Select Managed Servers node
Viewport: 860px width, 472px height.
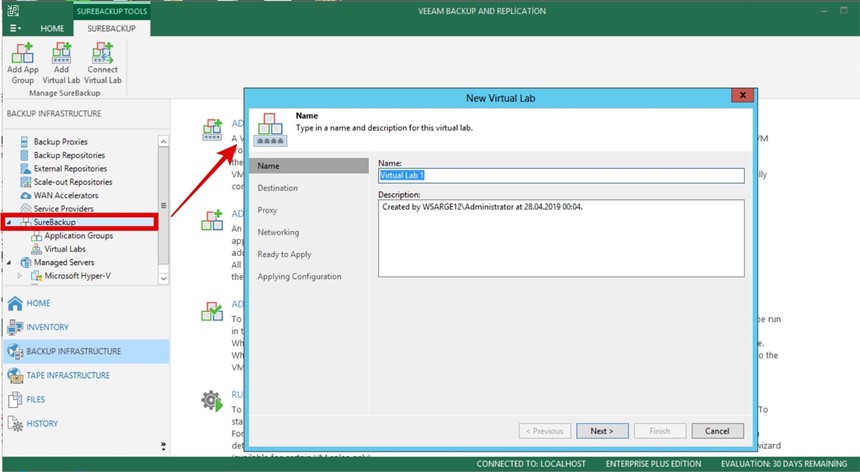click(x=64, y=262)
